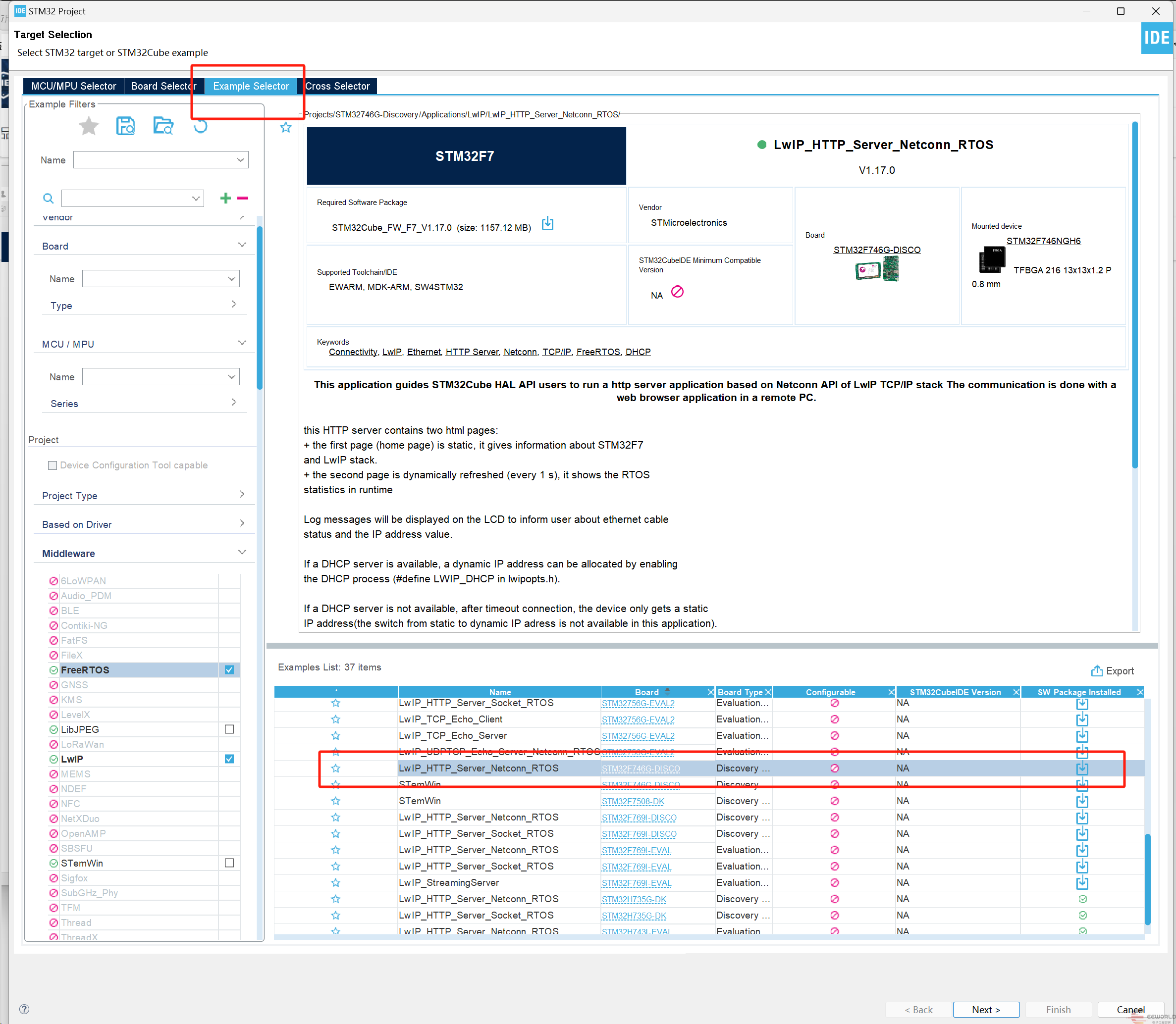Image resolution: width=1176 pixels, height=1024 pixels.
Task: Switch to Board Selector tab
Action: [x=164, y=86]
